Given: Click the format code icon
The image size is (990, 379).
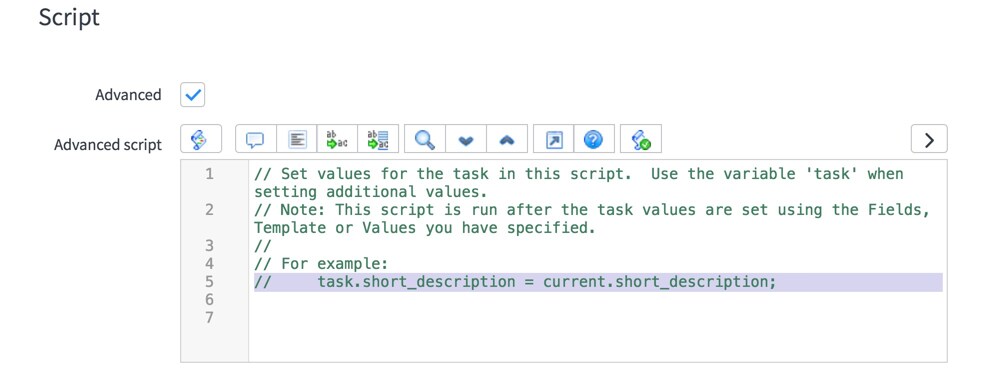Looking at the screenshot, I should pyautogui.click(x=297, y=139).
